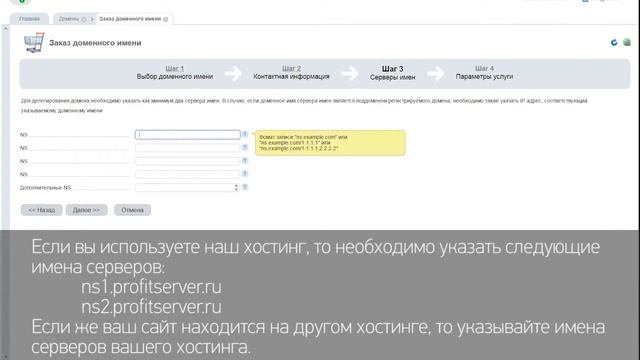Click the help icon next to first NS field
640x360 pixels.
point(245,134)
